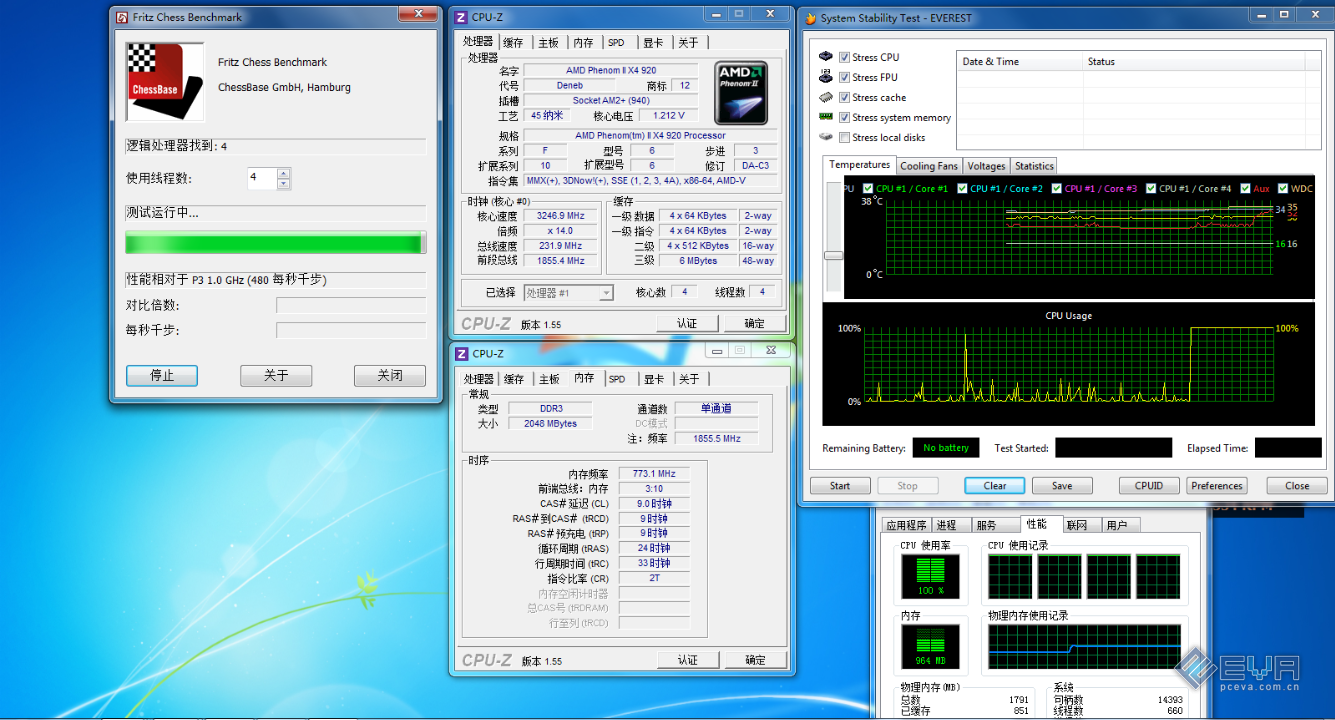Uncheck the Aux temperature checkbox
Screen dimensions: 1335x720
1246,188
